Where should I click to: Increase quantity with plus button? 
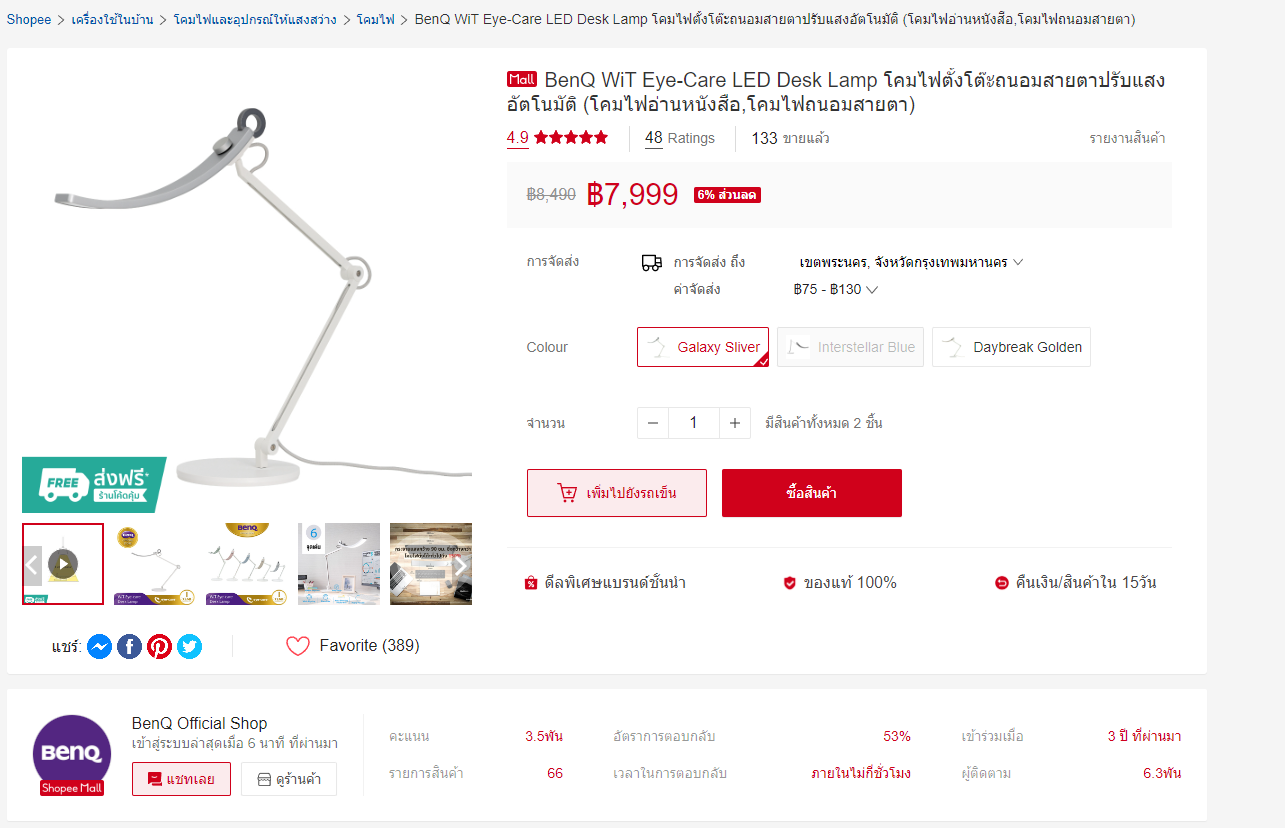tap(734, 423)
